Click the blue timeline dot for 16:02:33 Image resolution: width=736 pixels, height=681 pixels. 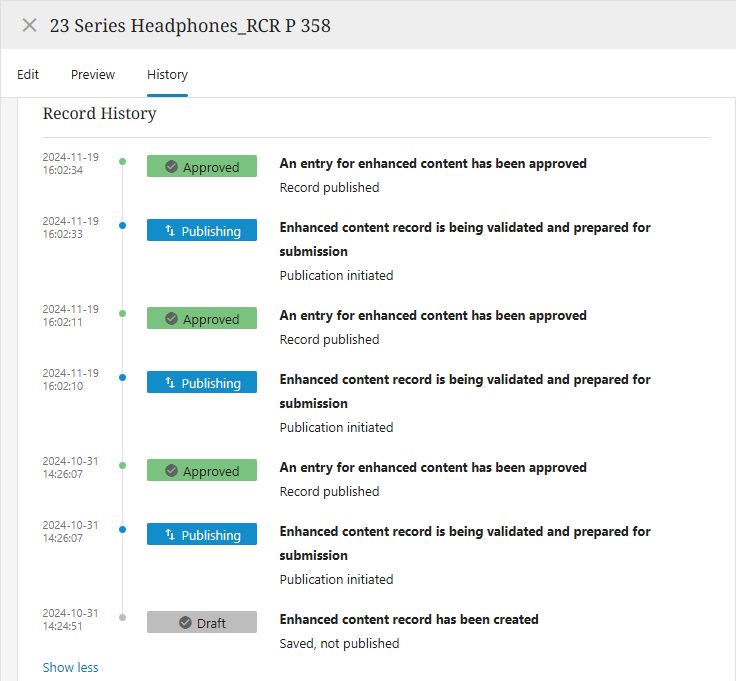coord(123,225)
